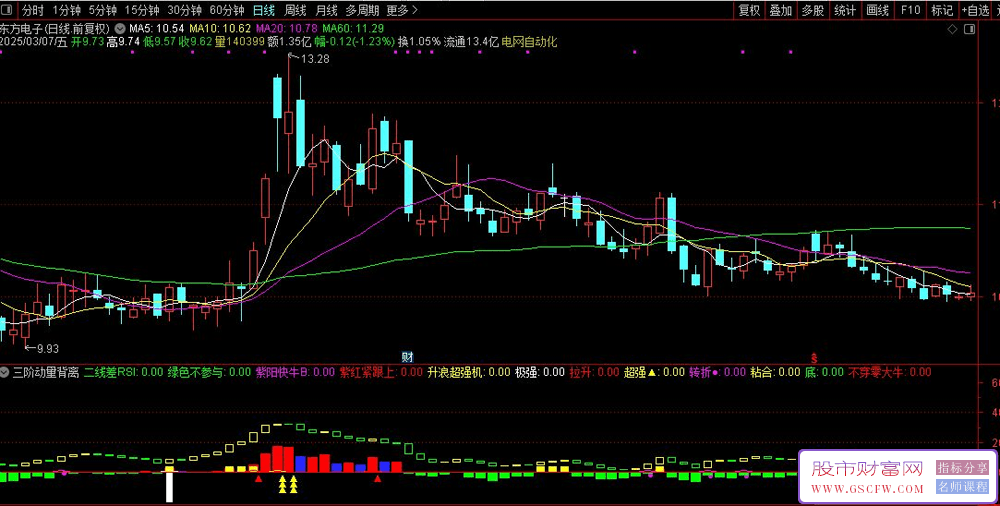Click the 绿色不参与: 0.00 value
The image size is (1000, 506).
tap(209, 372)
